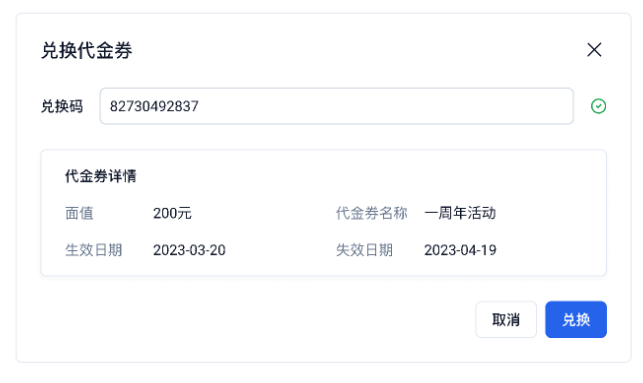Screen dimensions: 643x383
Task: Click the 200元 face value text
Action: 172,213
